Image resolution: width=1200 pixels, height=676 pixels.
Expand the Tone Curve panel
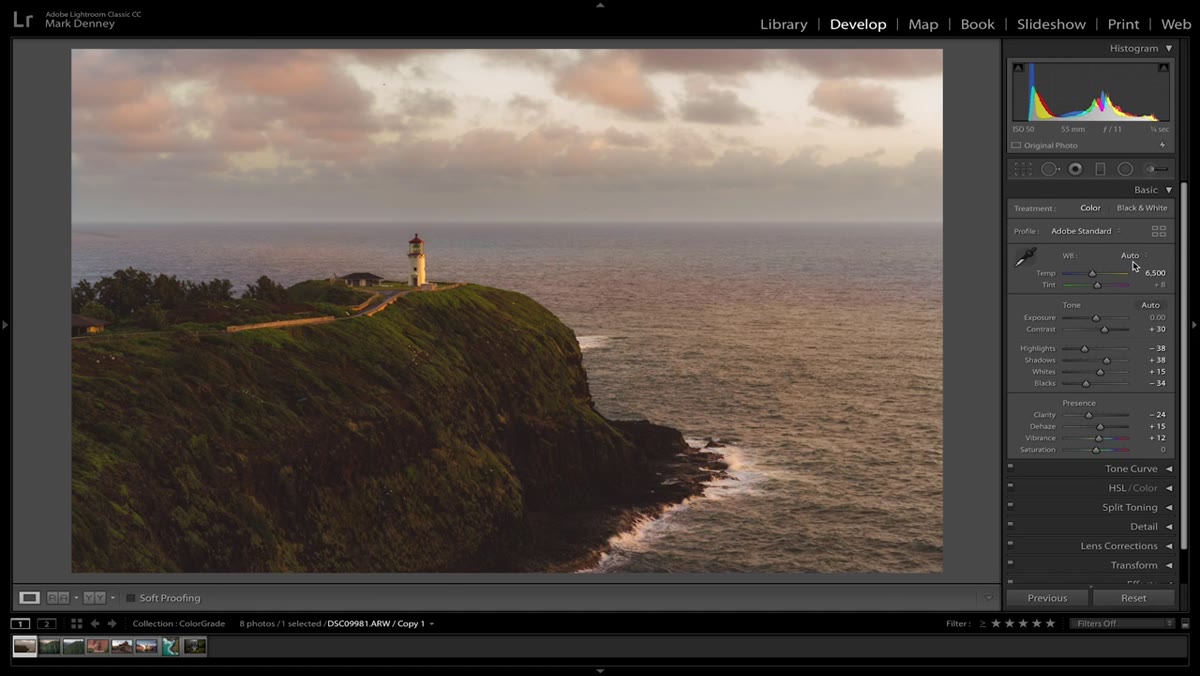click(x=1168, y=469)
